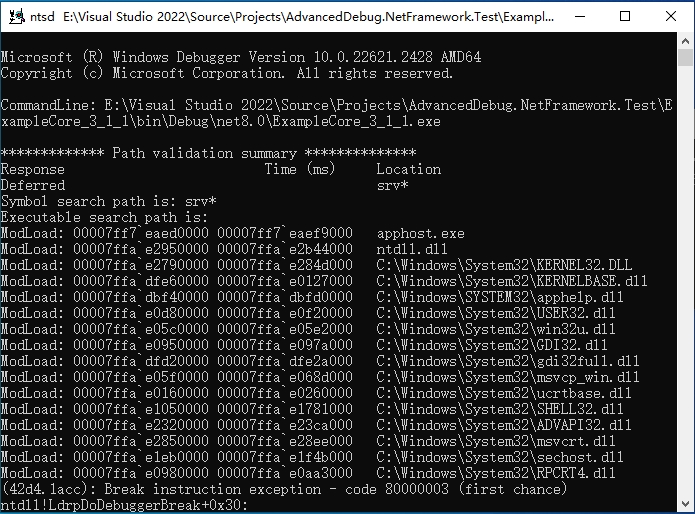Click the KERNEL32.DLL module path

pos(504,265)
